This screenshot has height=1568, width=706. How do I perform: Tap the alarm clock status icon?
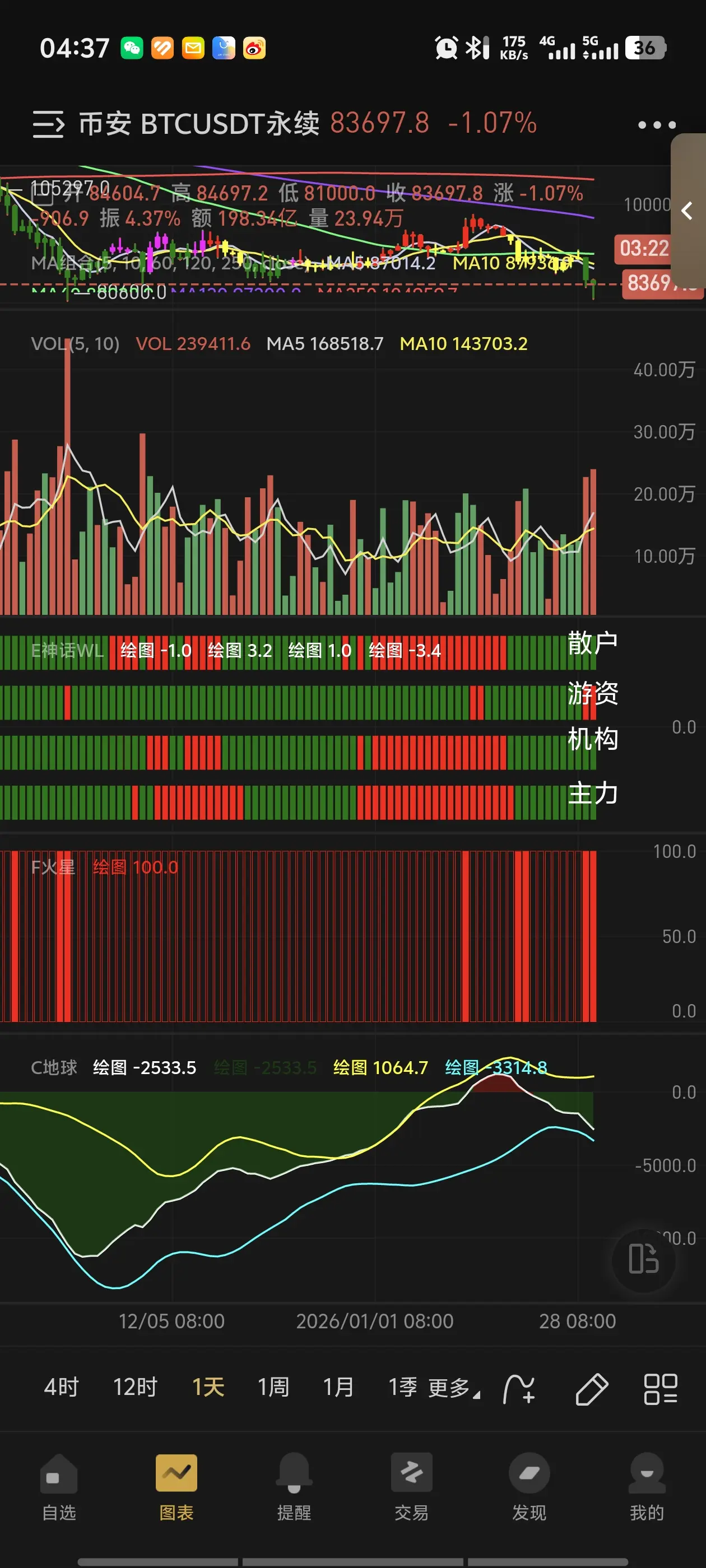[446, 48]
